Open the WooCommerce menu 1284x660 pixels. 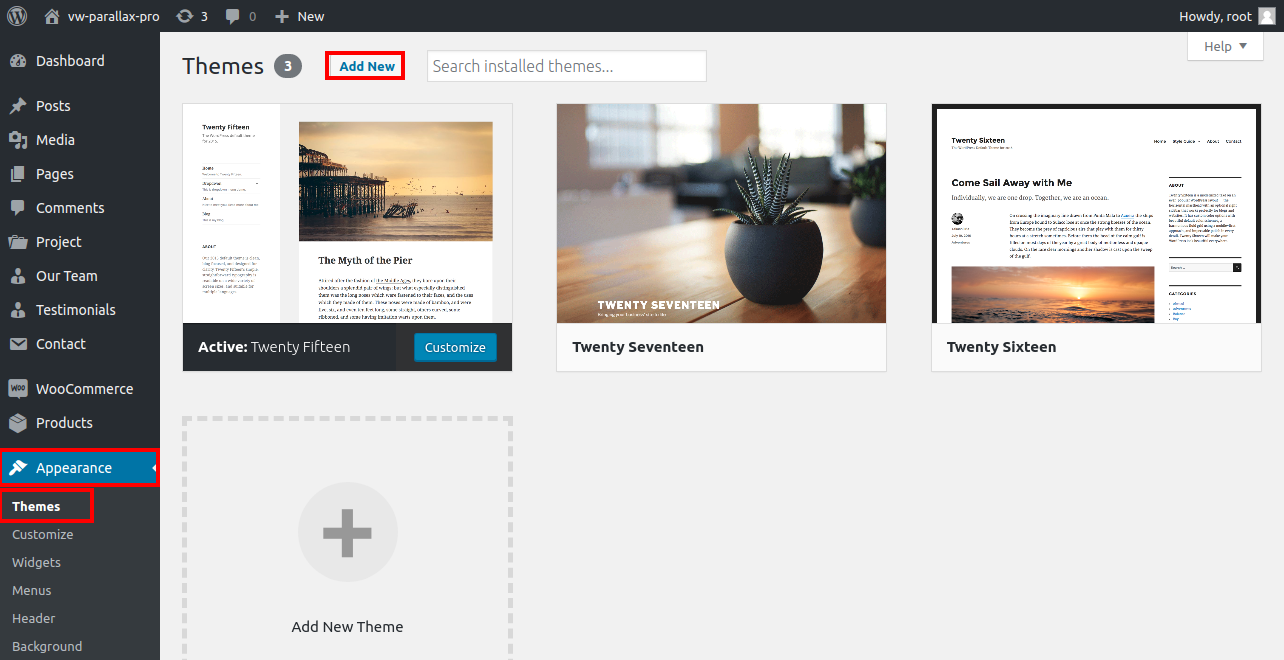coord(80,389)
